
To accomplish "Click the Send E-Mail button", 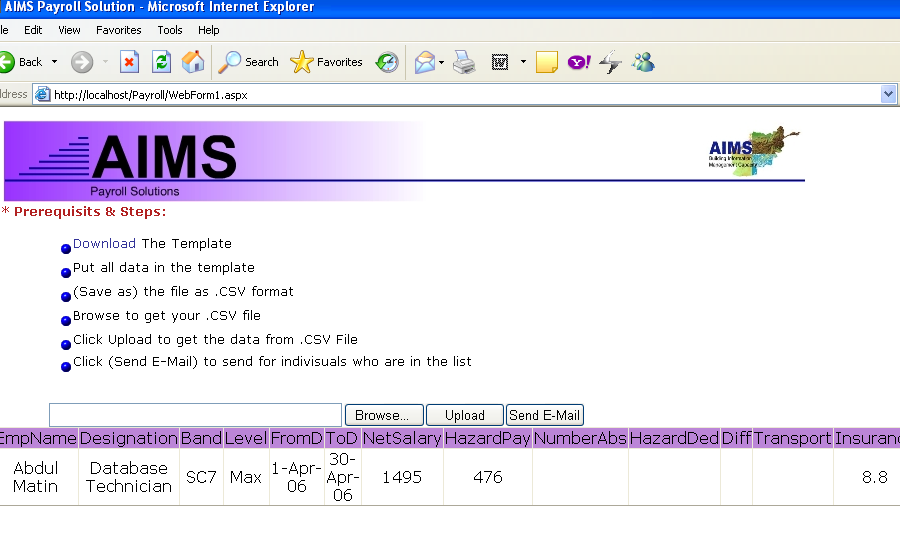I will (545, 415).
